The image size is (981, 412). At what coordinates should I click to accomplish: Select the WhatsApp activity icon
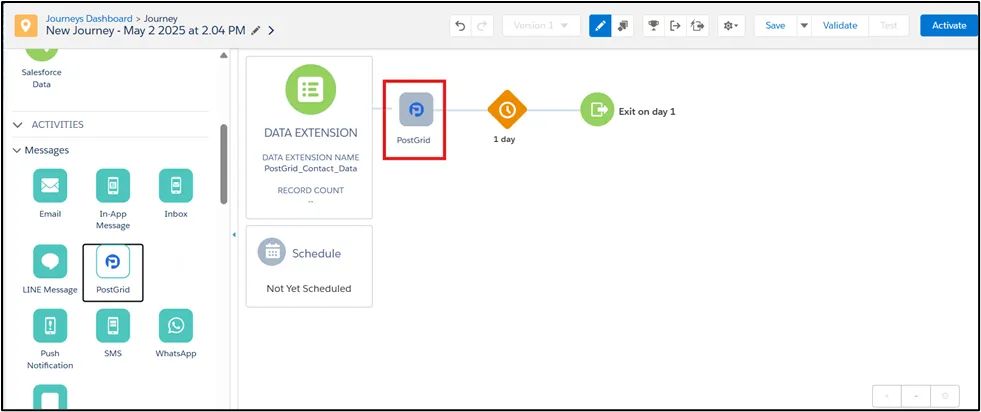(x=176, y=326)
